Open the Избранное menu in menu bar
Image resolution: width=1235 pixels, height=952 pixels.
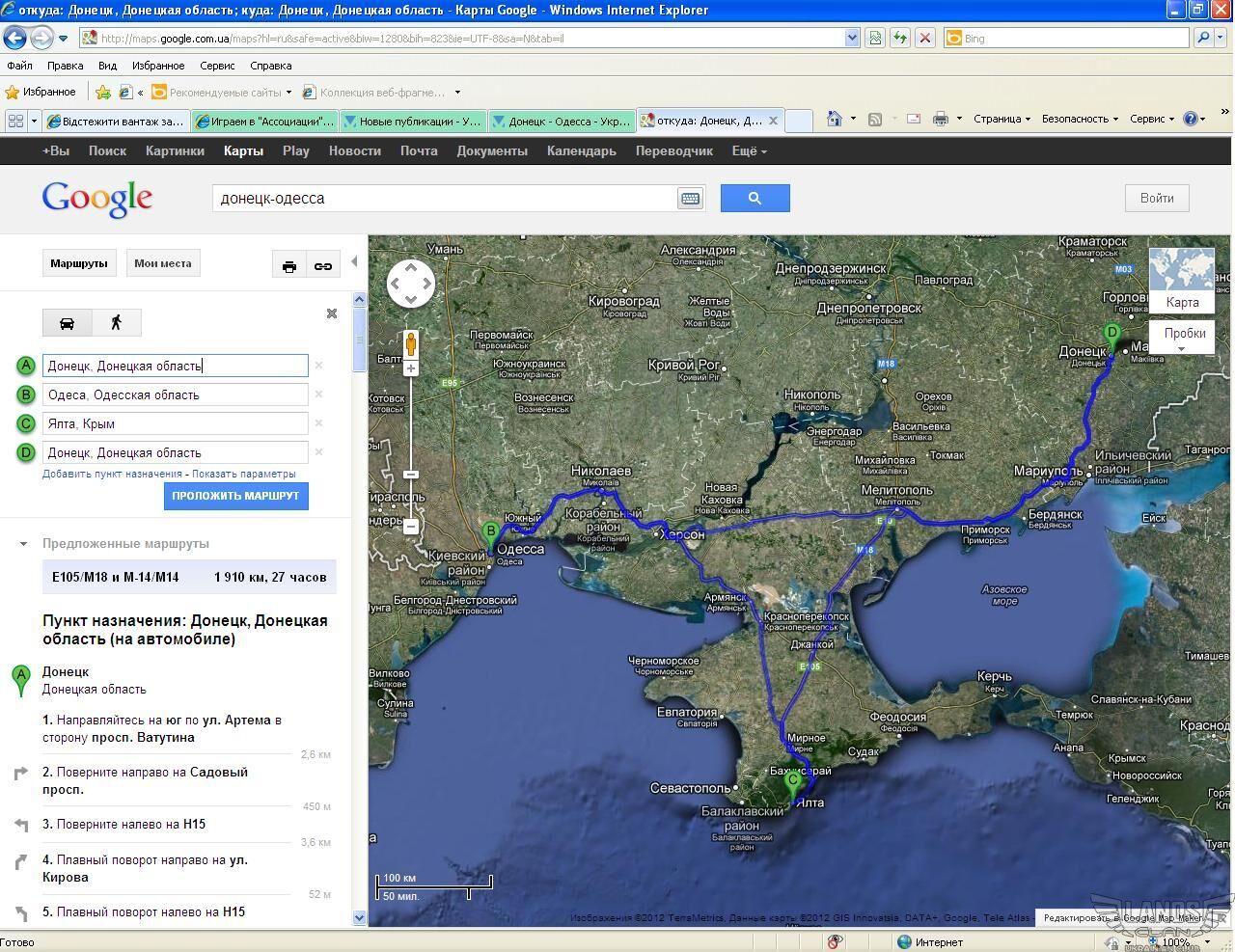158,66
